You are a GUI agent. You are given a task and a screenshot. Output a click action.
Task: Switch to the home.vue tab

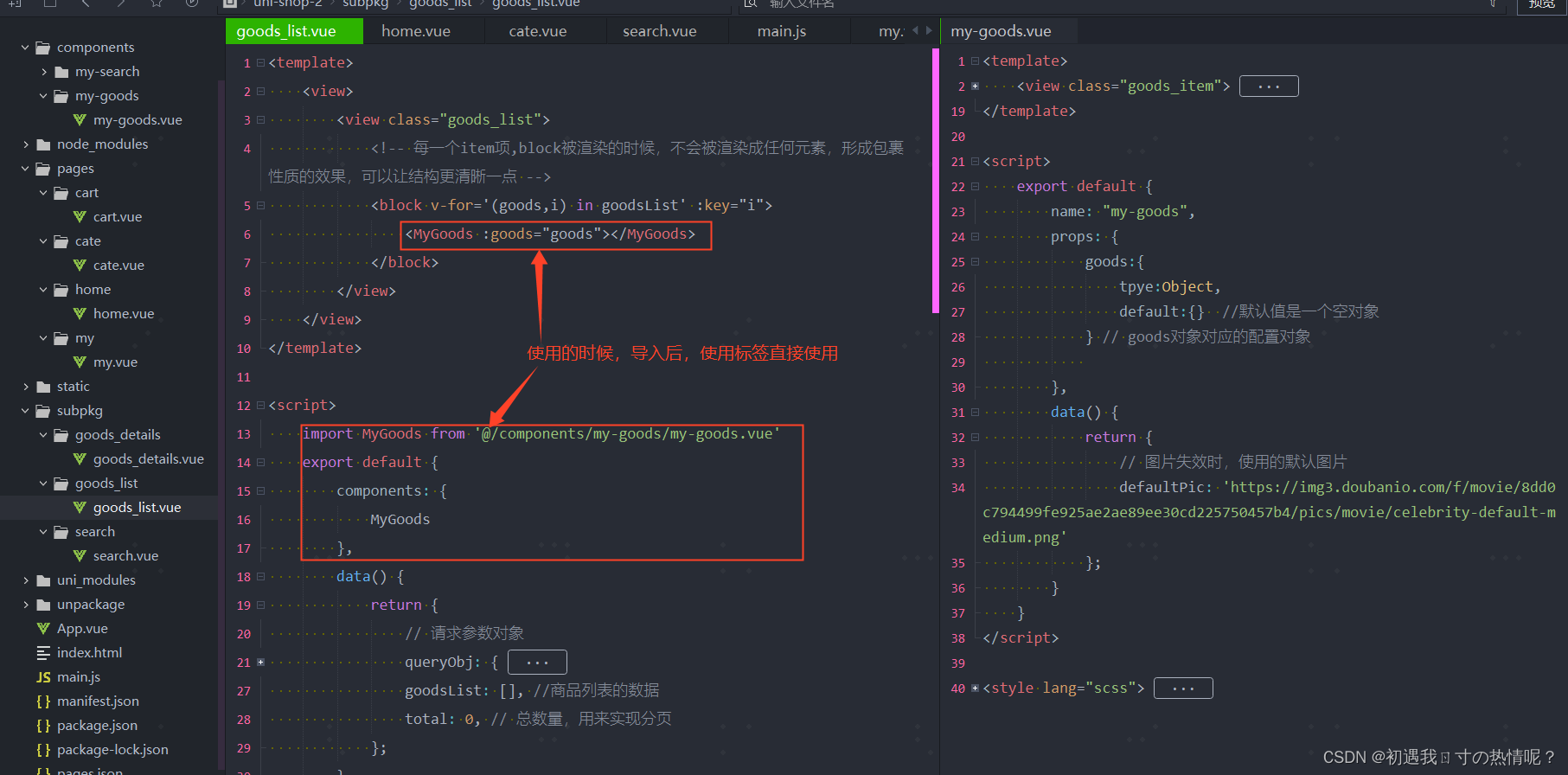(x=416, y=31)
